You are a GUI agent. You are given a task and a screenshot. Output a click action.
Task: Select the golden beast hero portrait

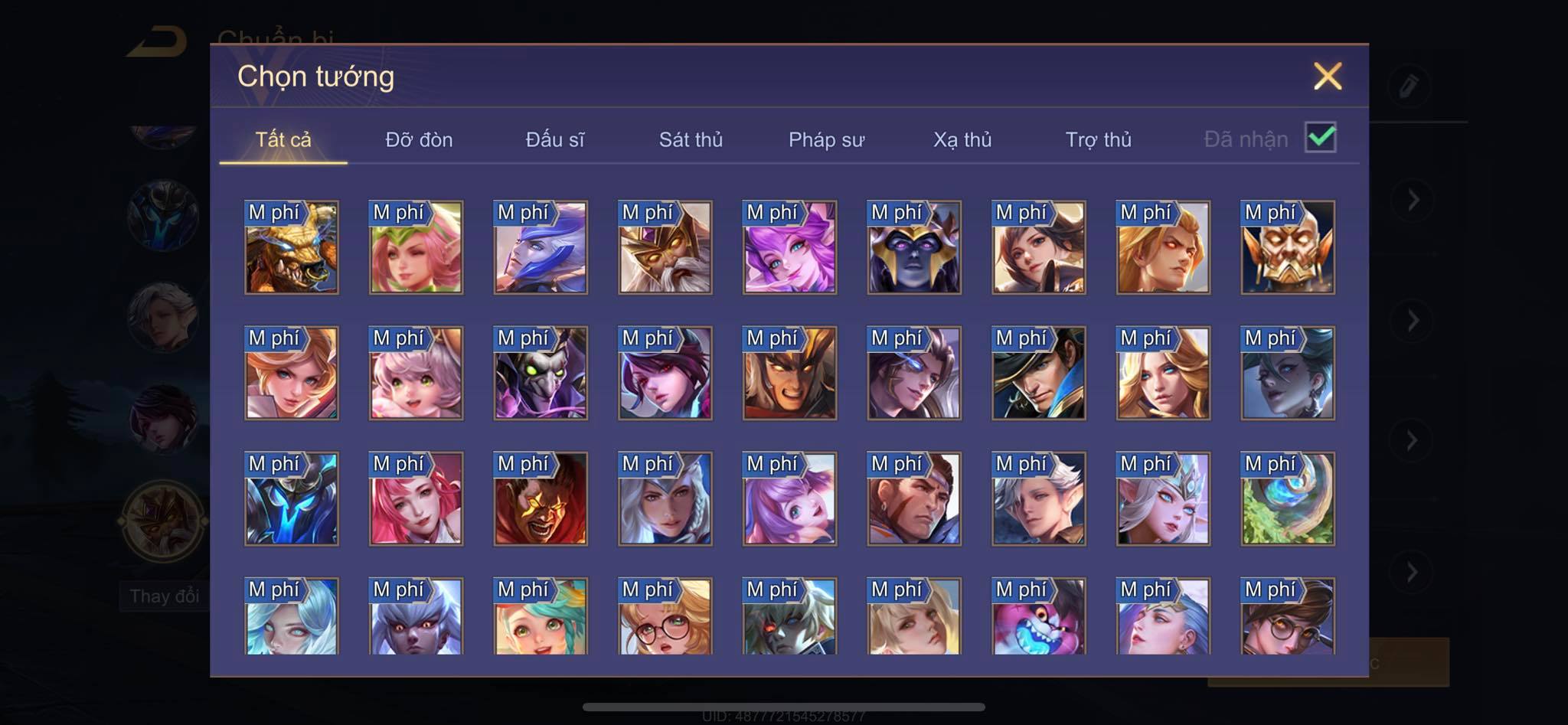(291, 247)
